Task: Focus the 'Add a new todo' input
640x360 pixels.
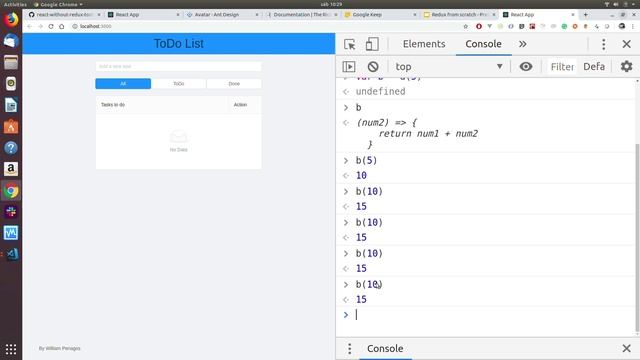Action: click(x=178, y=67)
